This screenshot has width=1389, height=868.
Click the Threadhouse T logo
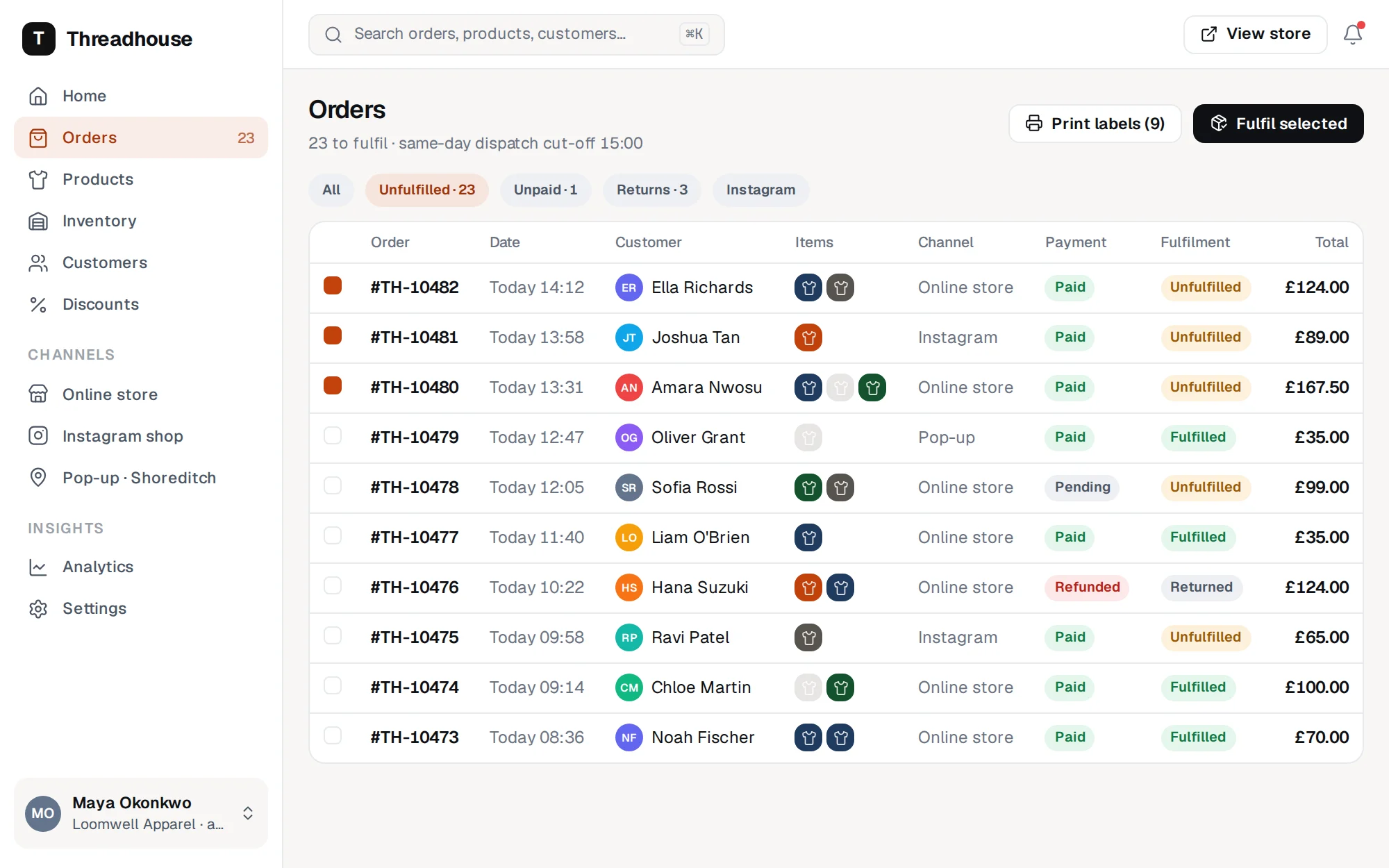[39, 39]
